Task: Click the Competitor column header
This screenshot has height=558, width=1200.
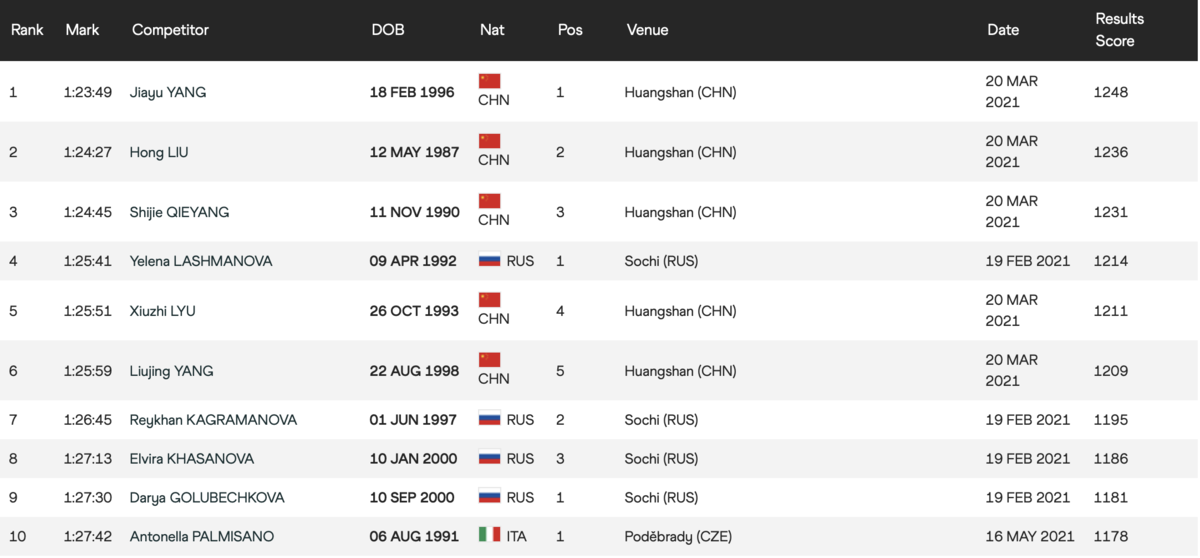Action: point(170,30)
